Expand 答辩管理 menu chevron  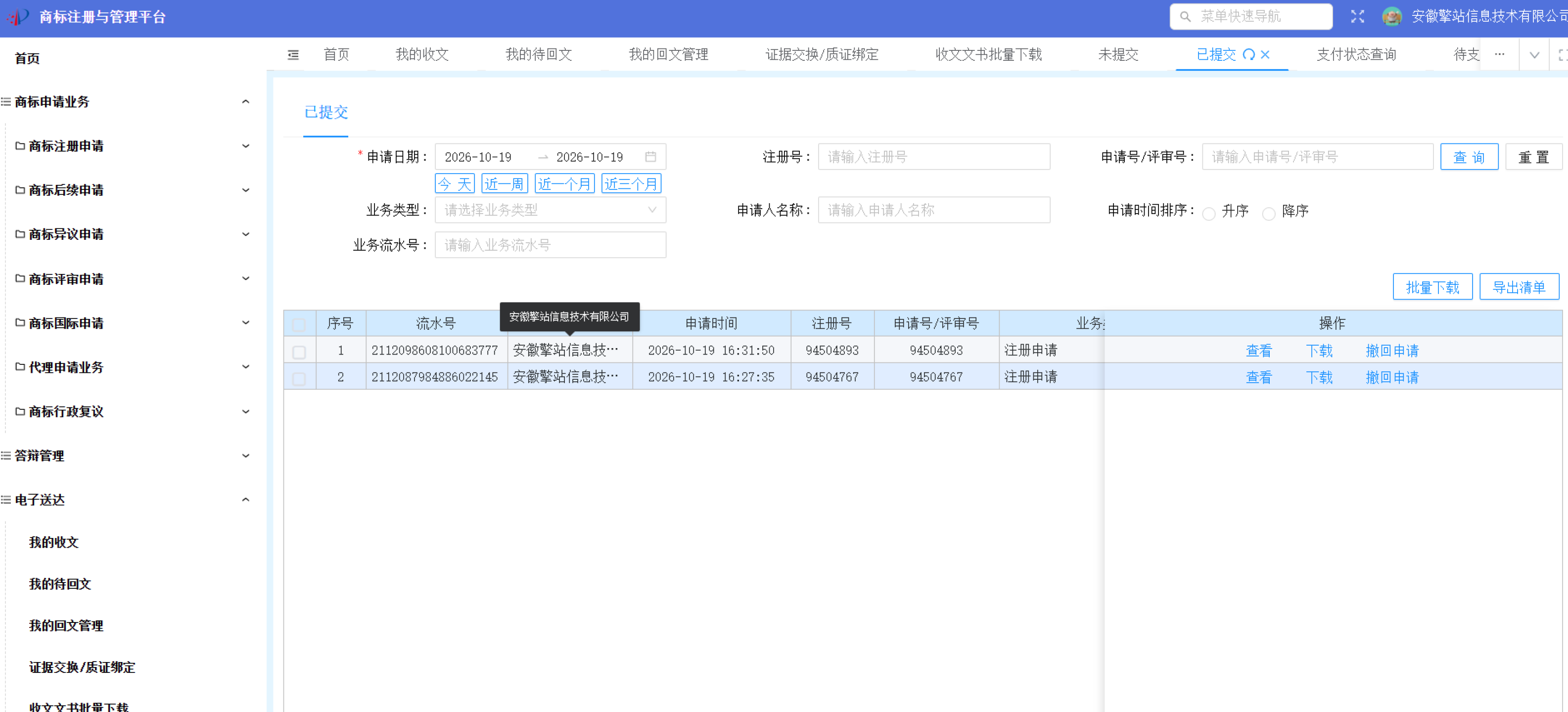click(246, 456)
